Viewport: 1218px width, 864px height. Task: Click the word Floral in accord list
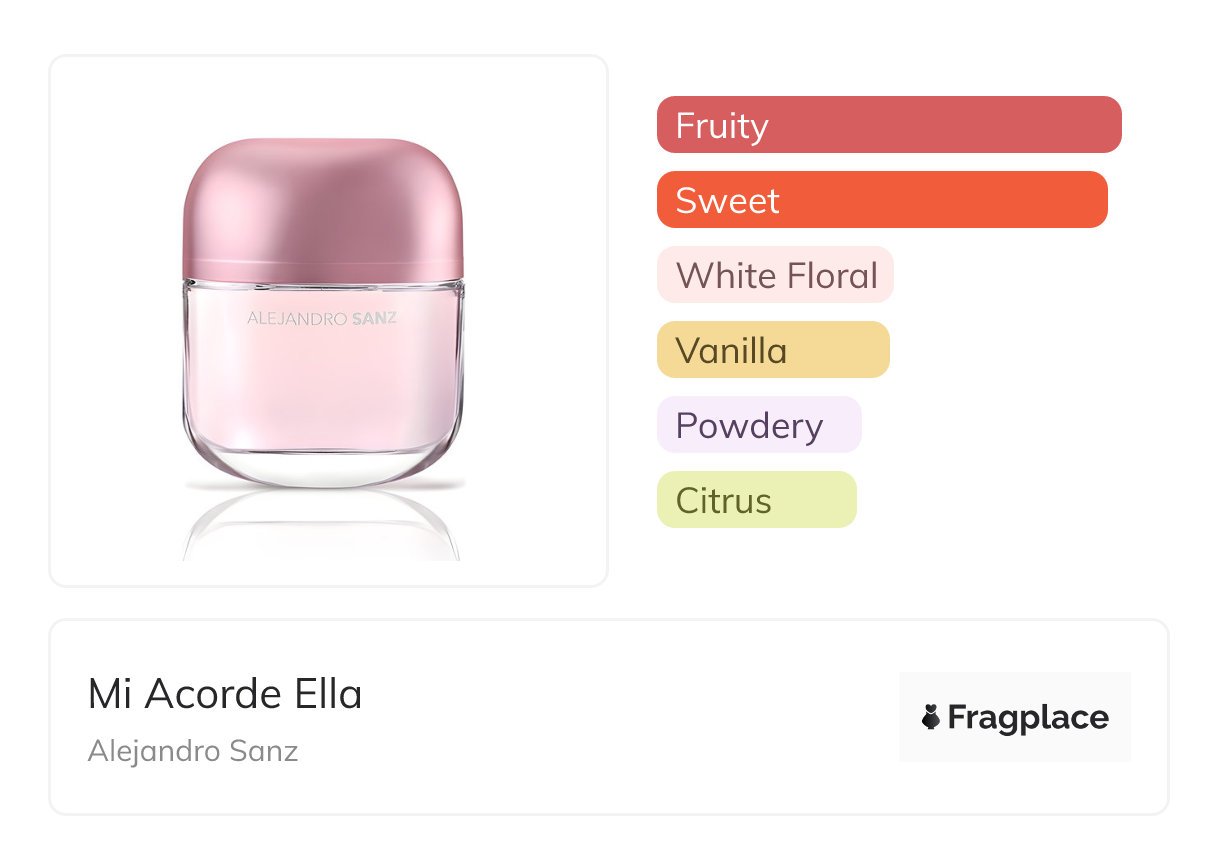tap(832, 275)
